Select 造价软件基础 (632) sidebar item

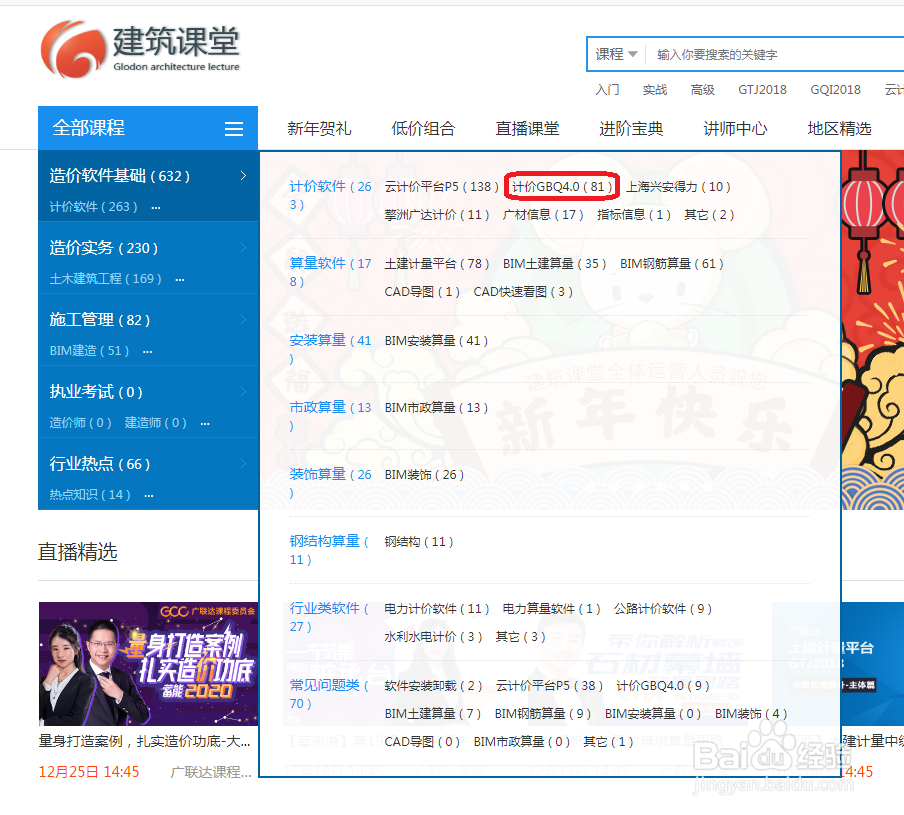point(119,176)
